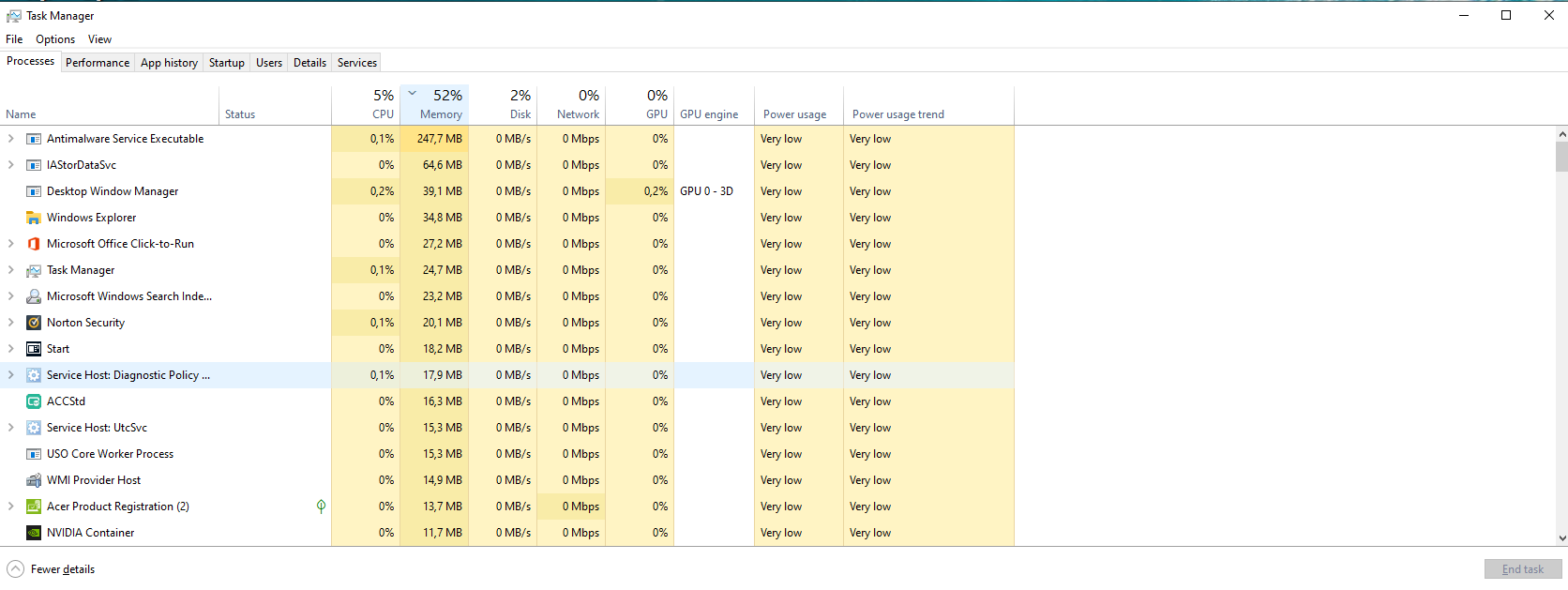Sort by GPU engine column header
The height and width of the screenshot is (590, 1568).
pyautogui.click(x=715, y=105)
